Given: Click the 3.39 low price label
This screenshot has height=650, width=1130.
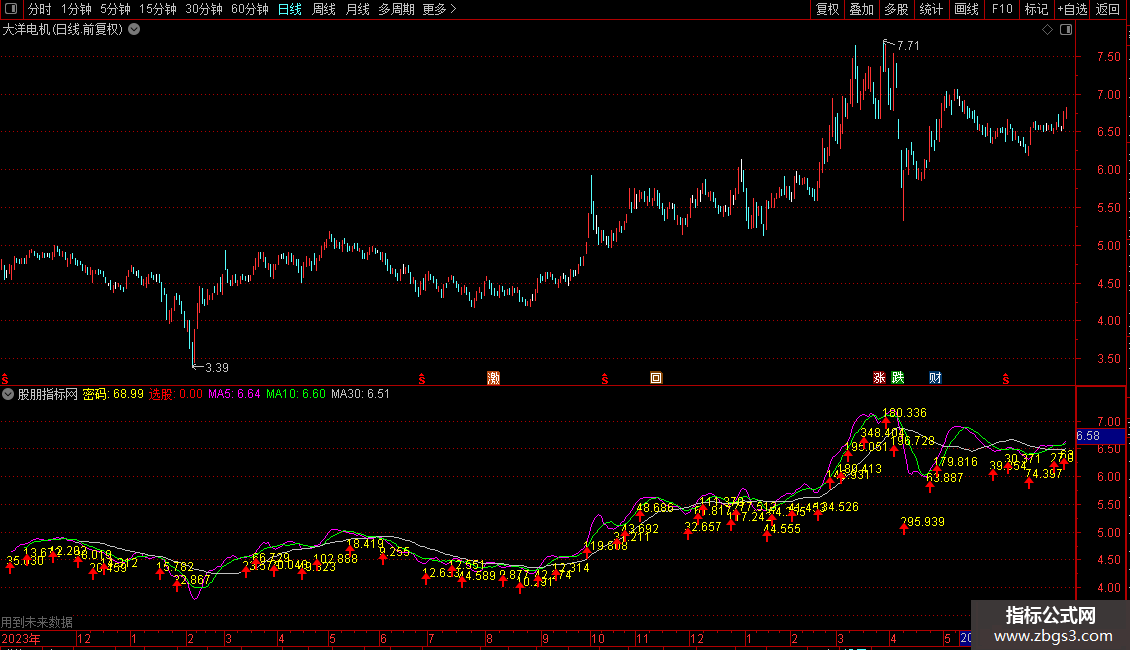Looking at the screenshot, I should tap(217, 368).
